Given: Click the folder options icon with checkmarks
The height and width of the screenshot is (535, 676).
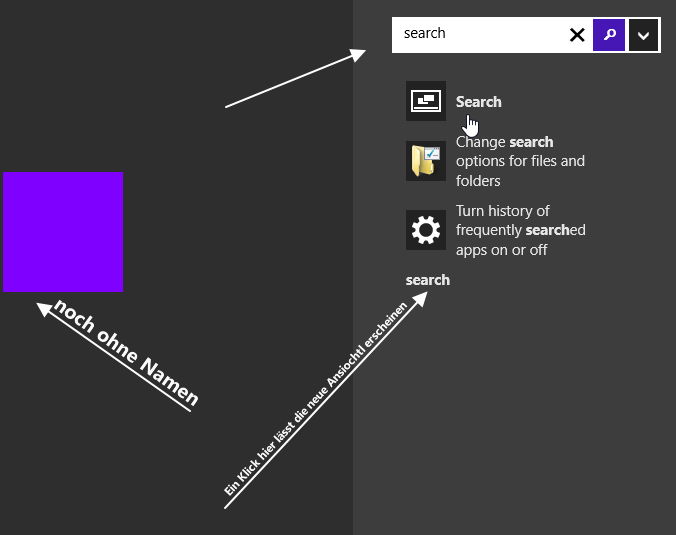Looking at the screenshot, I should 426,161.
